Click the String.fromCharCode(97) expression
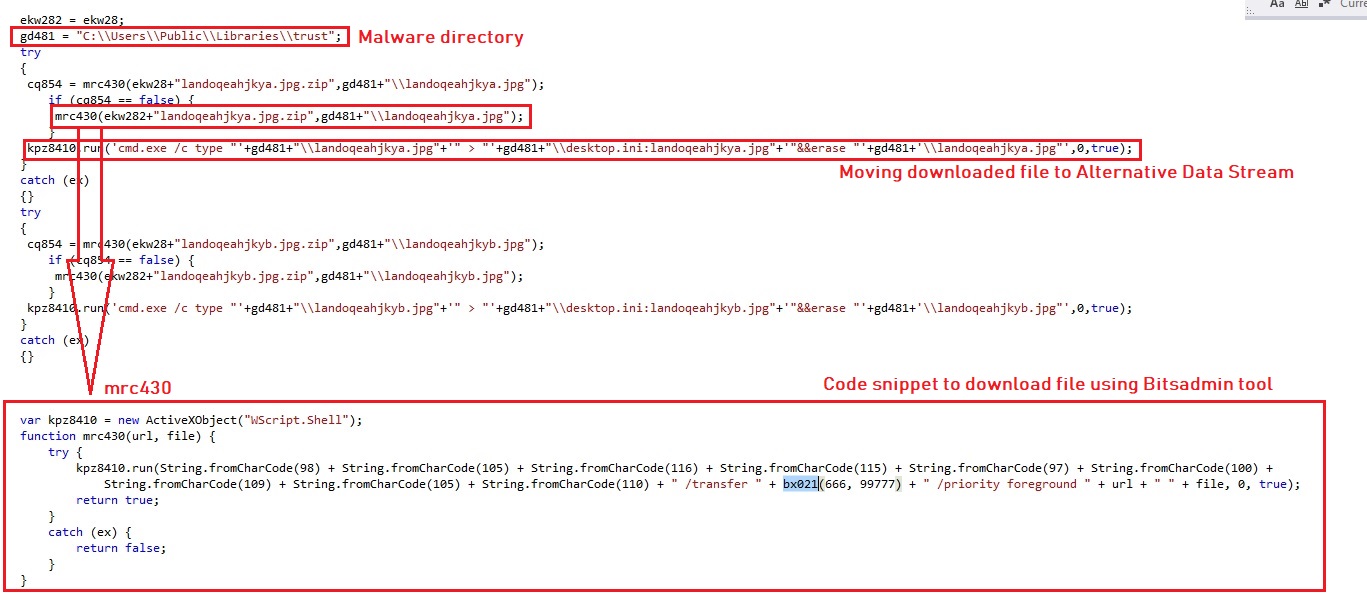The image size is (1367, 598). point(993,468)
